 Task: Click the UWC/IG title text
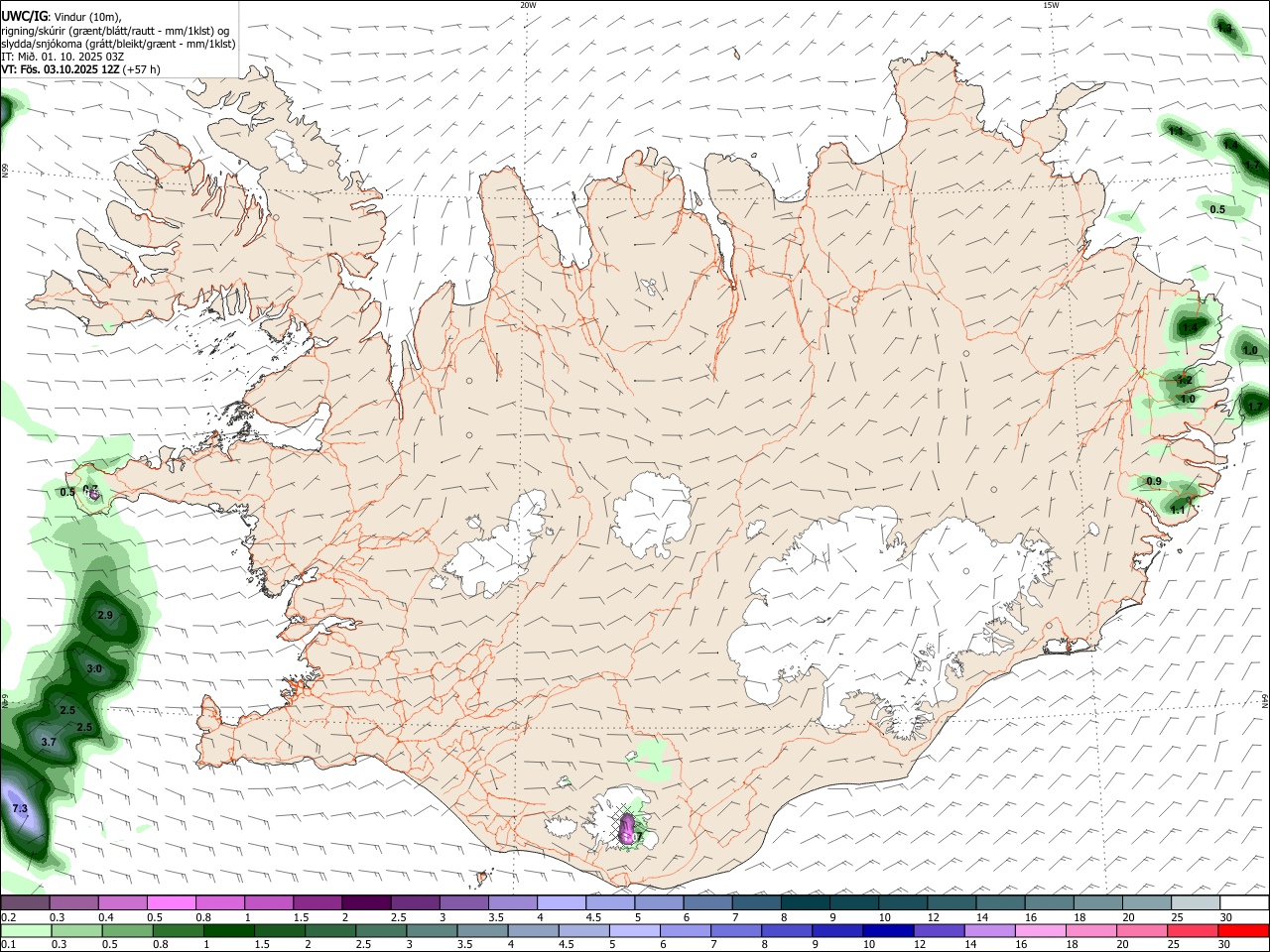(x=24, y=17)
